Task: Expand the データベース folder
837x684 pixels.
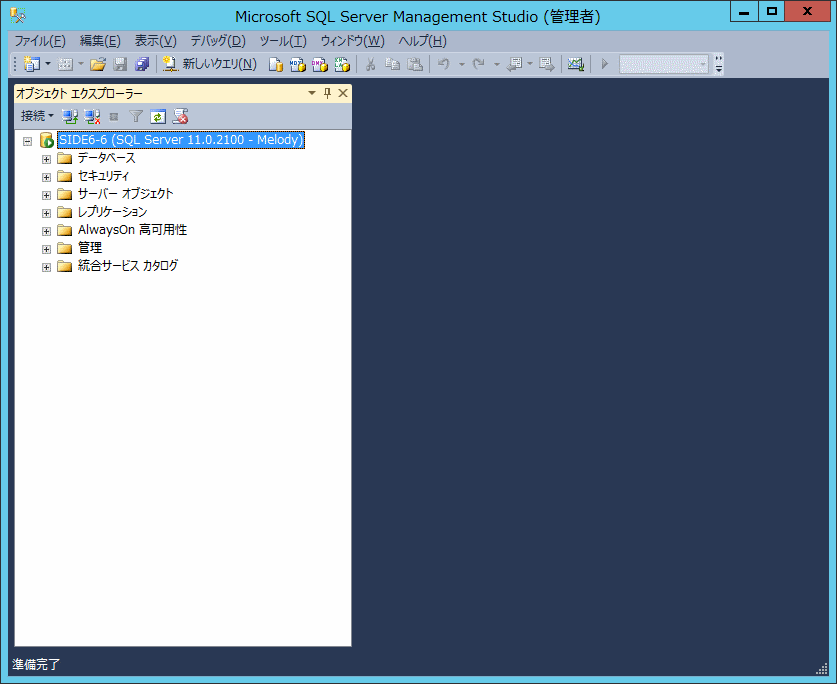Action: click(46, 159)
